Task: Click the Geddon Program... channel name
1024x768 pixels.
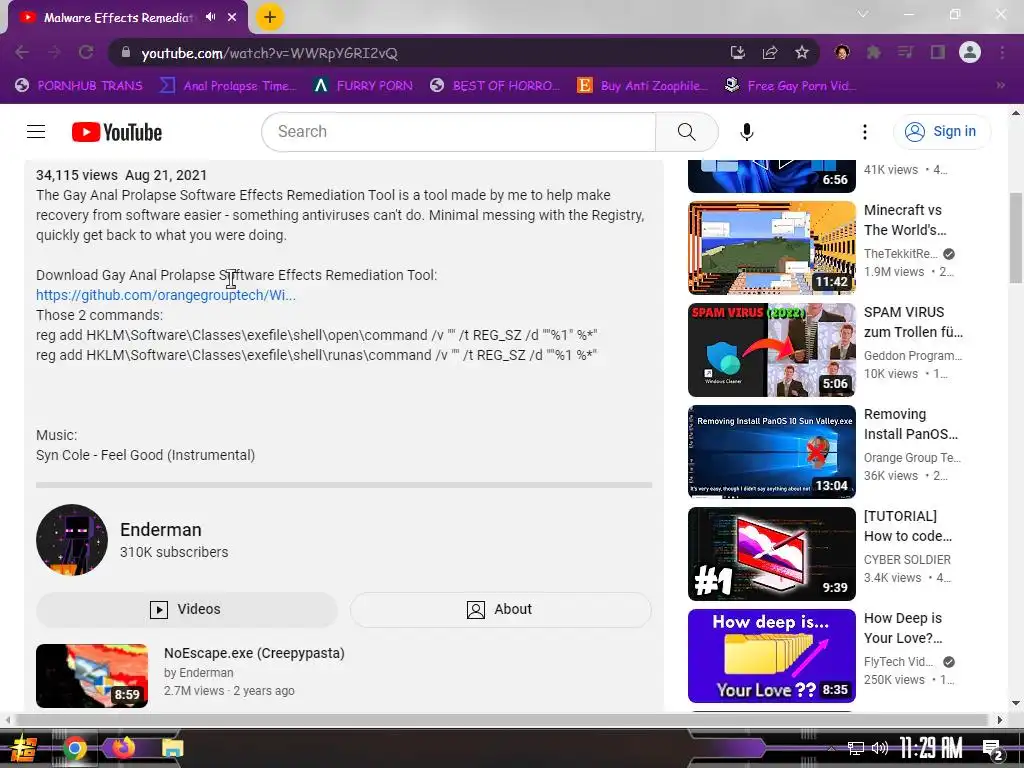Action: (x=913, y=356)
